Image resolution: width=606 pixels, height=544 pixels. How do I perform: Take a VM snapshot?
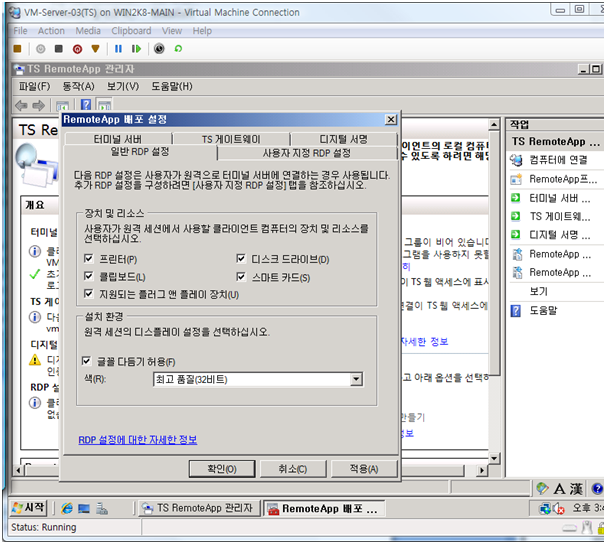click(159, 49)
